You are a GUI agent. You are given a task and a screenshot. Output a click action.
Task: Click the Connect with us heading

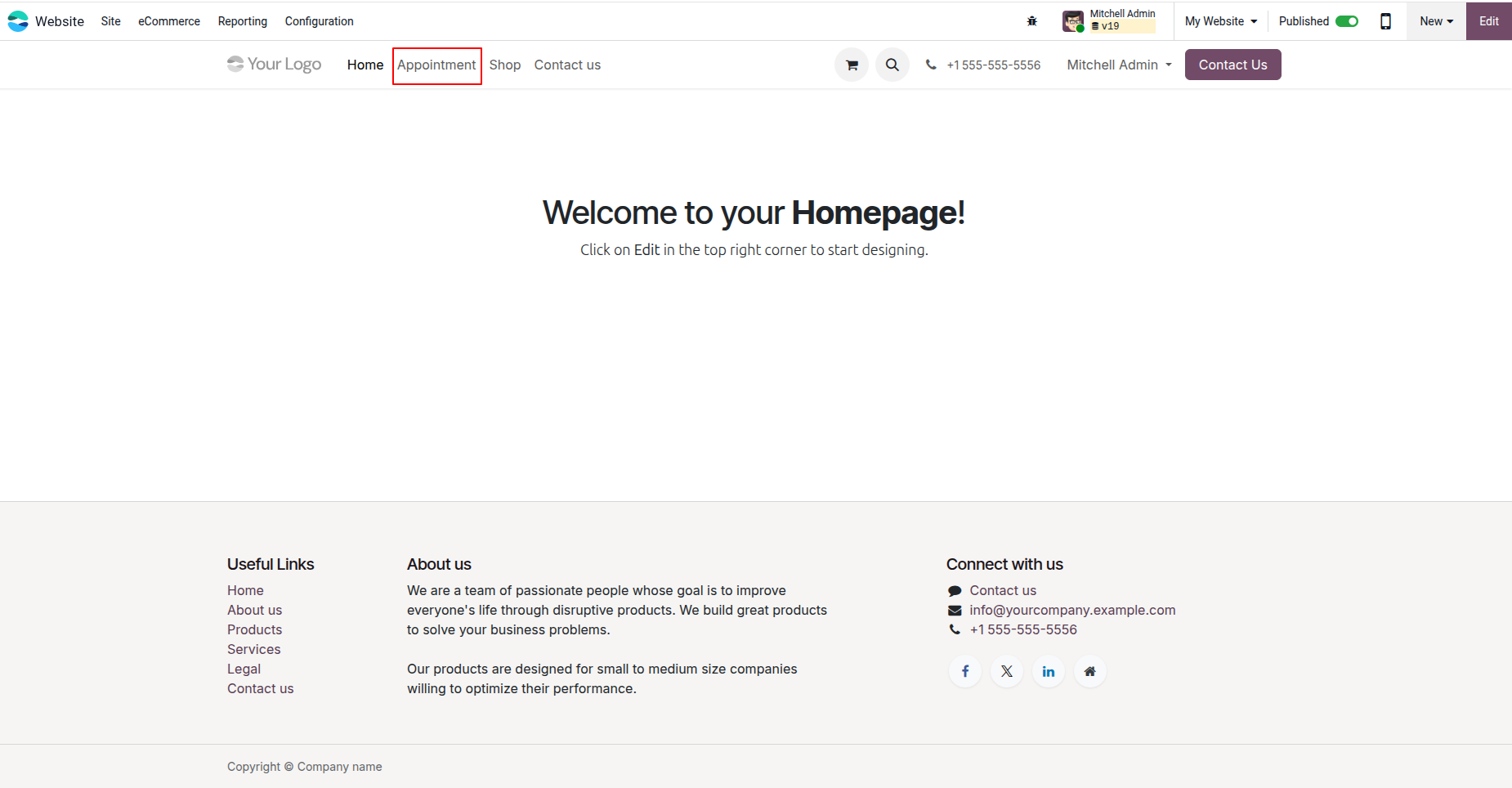coord(1004,564)
